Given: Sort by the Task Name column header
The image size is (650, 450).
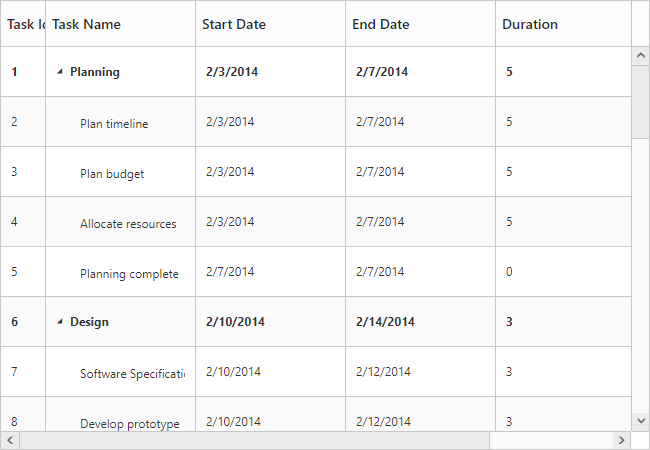Looking at the screenshot, I should point(87,24).
